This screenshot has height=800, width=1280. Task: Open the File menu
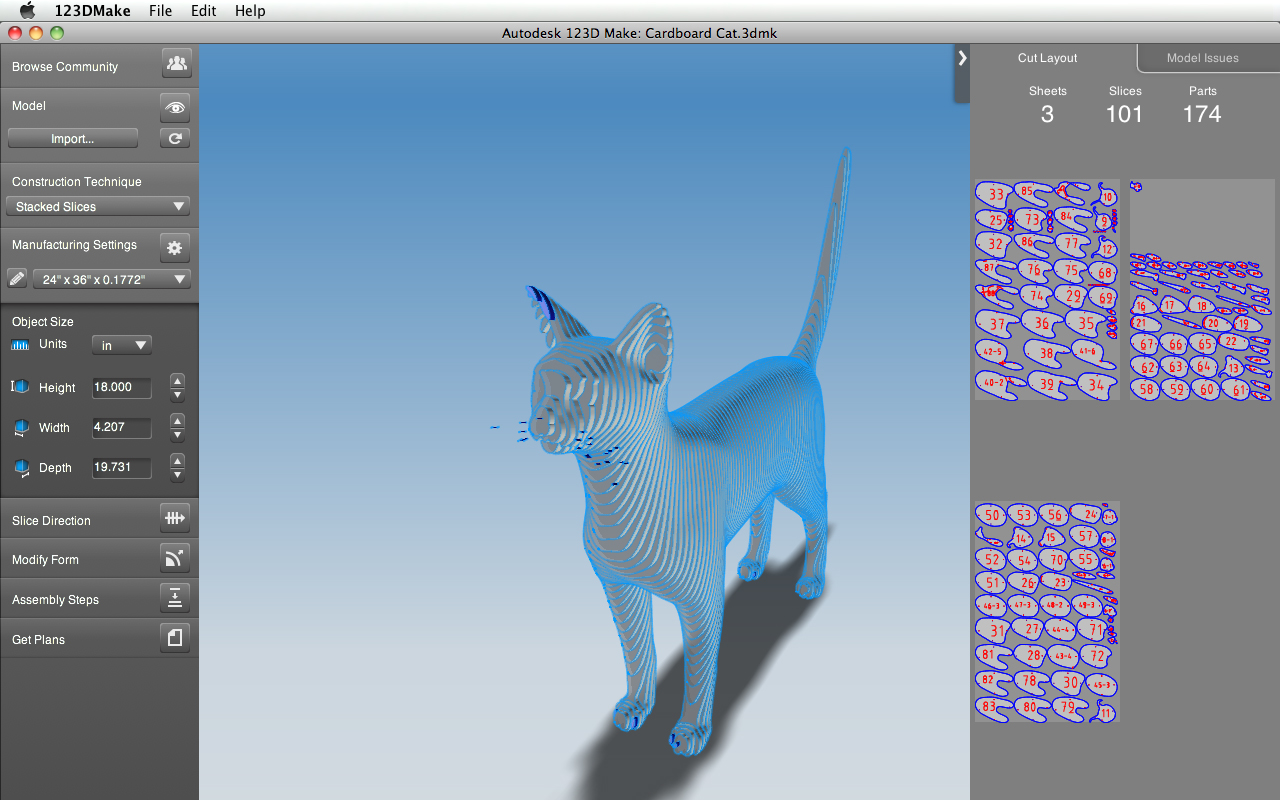(160, 11)
